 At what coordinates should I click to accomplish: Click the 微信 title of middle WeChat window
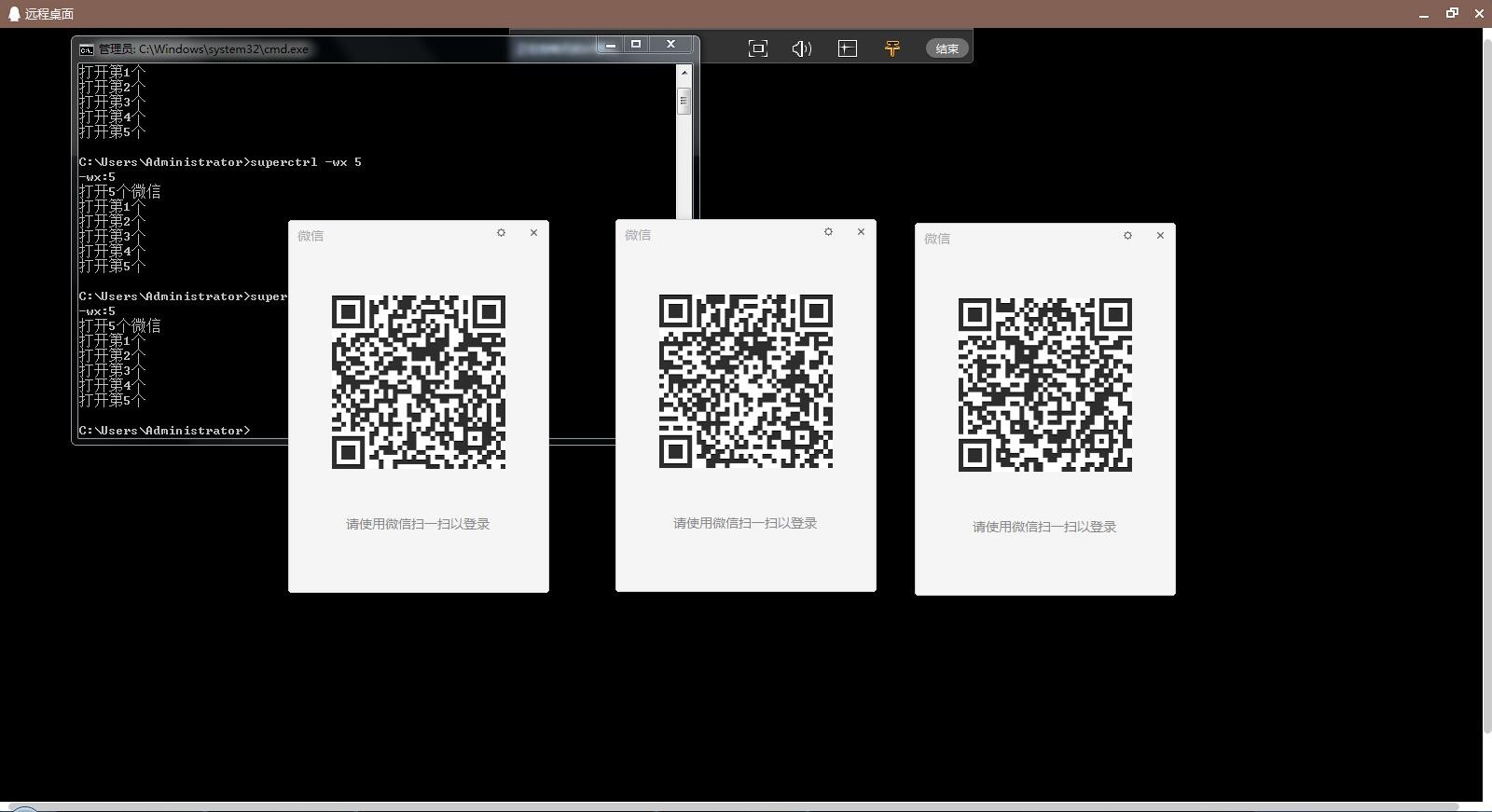pos(638,235)
